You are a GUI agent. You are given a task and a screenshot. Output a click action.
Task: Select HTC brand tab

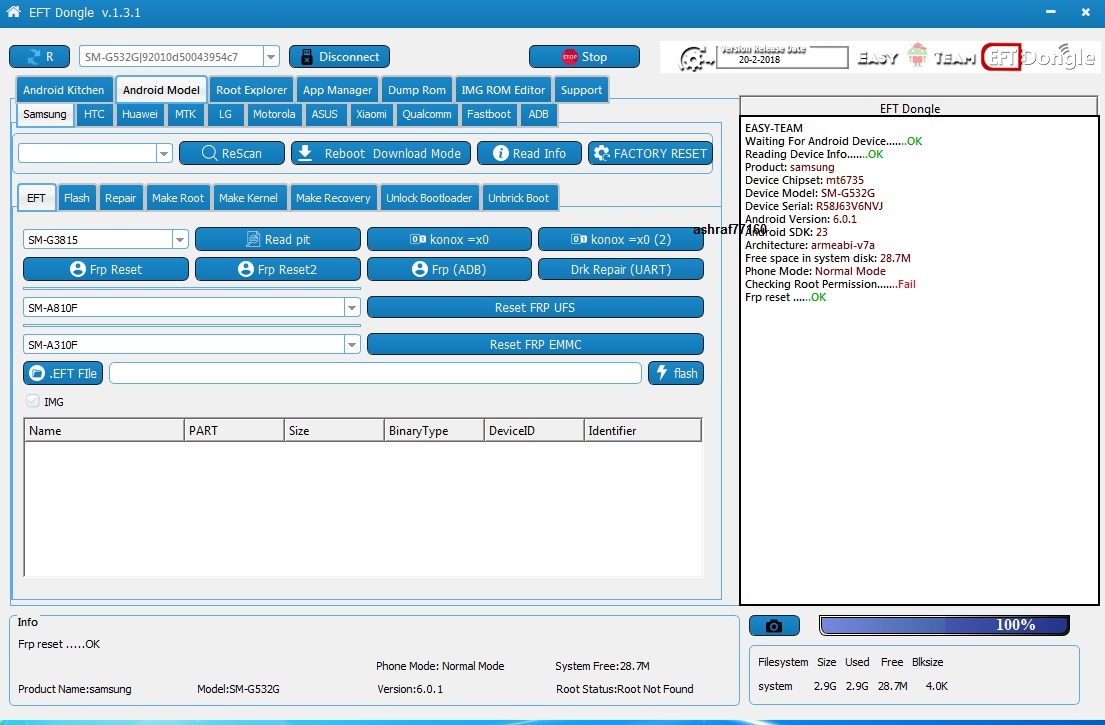click(x=94, y=114)
